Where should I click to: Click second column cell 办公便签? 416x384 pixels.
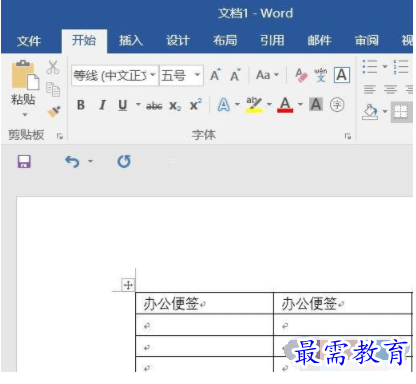coord(309,304)
